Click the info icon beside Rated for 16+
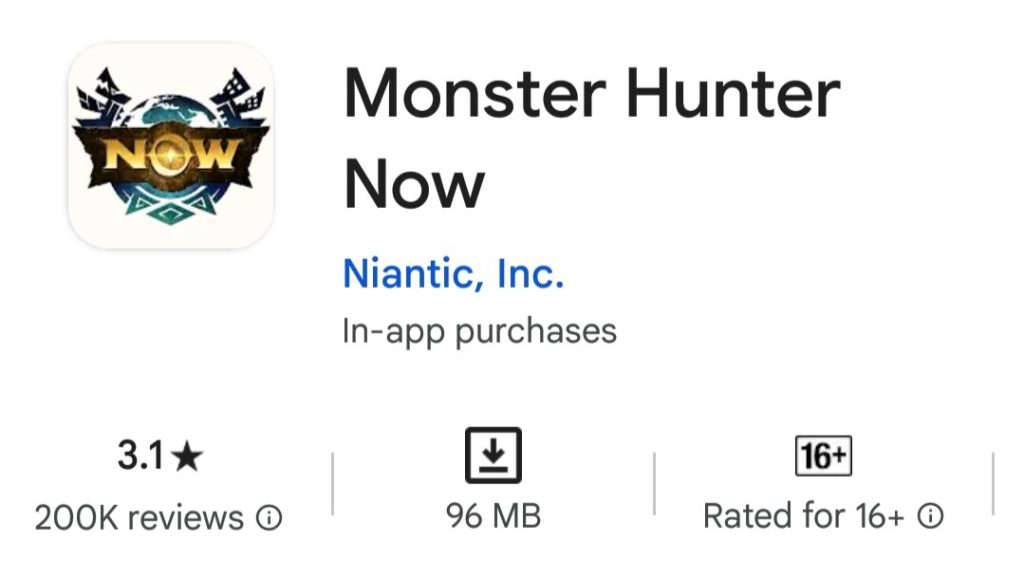This screenshot has height=579, width=1024. click(930, 516)
